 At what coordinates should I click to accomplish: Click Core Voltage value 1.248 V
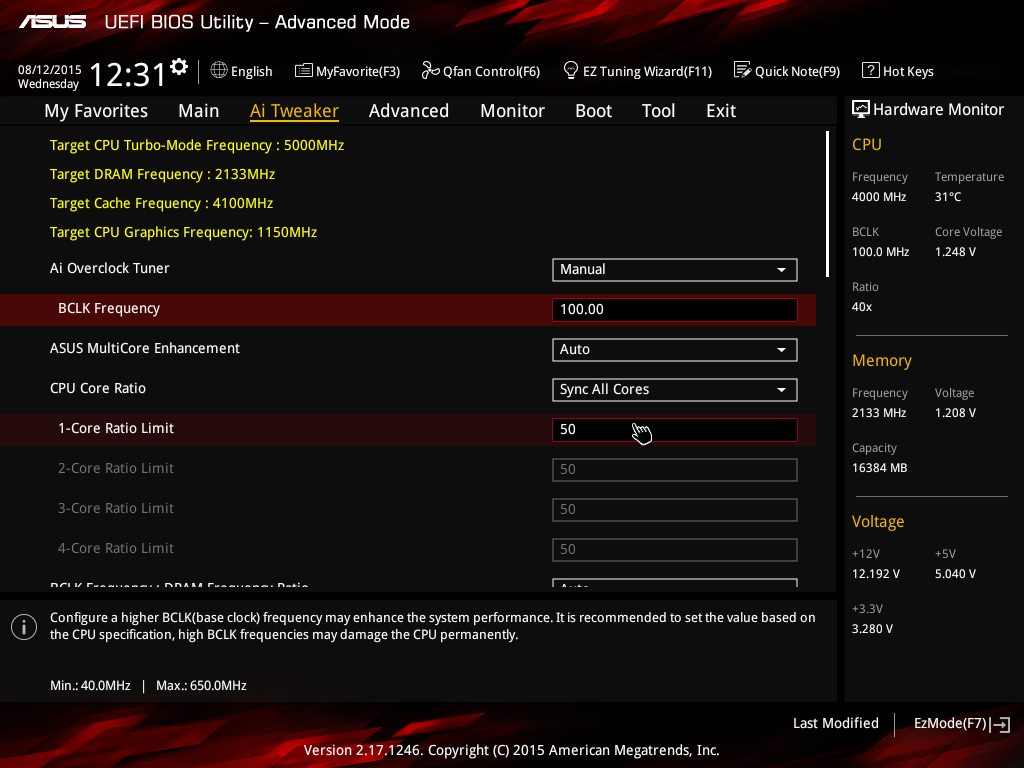pos(955,251)
